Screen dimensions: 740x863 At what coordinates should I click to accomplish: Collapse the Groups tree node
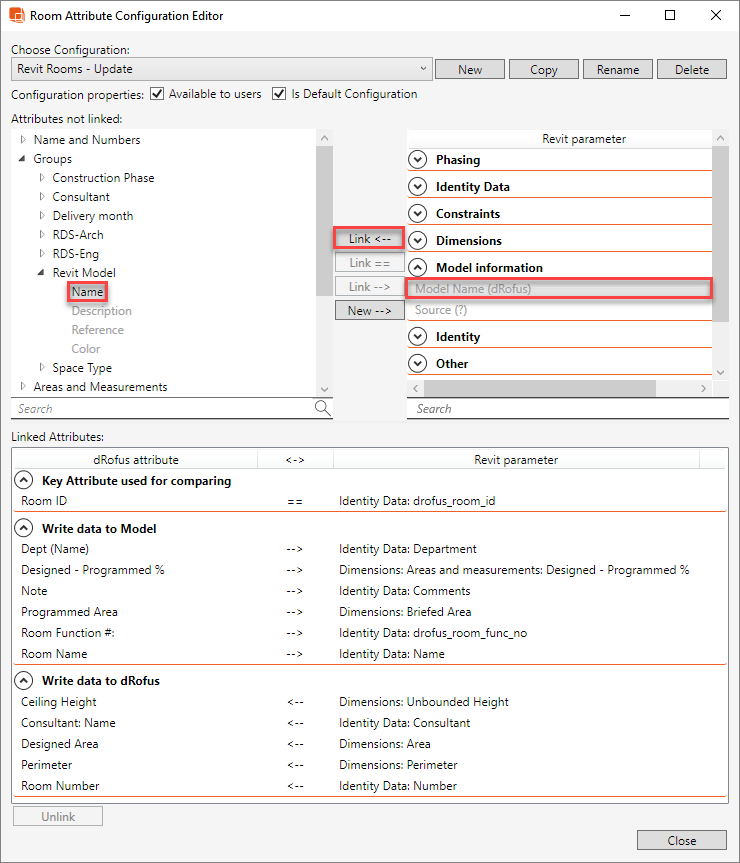tap(23, 159)
